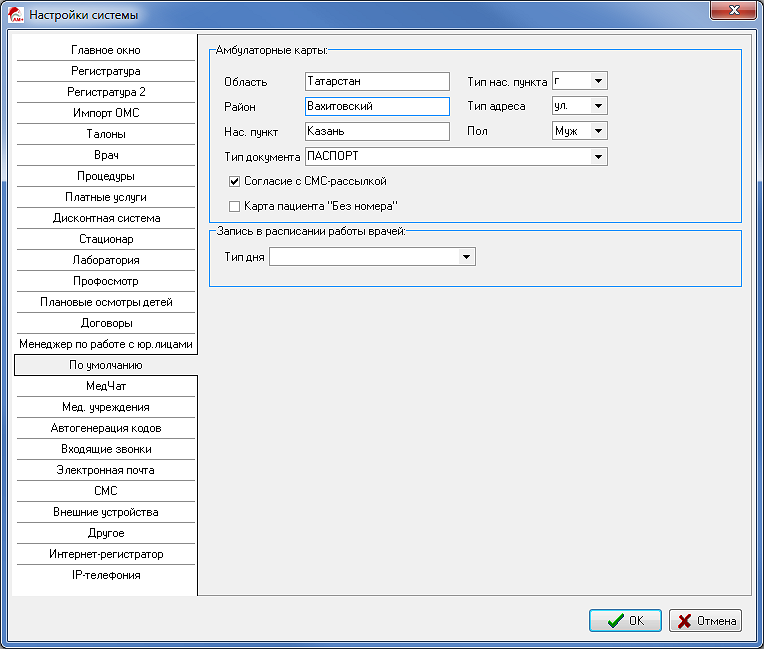This screenshot has width=764, height=649.
Task: Click the Отмена button
Action: point(705,620)
